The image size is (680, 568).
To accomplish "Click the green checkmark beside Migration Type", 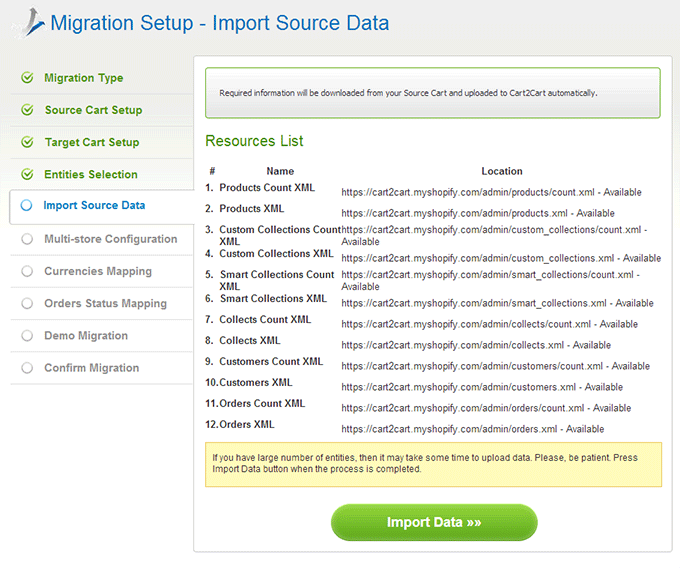I will click(x=27, y=78).
